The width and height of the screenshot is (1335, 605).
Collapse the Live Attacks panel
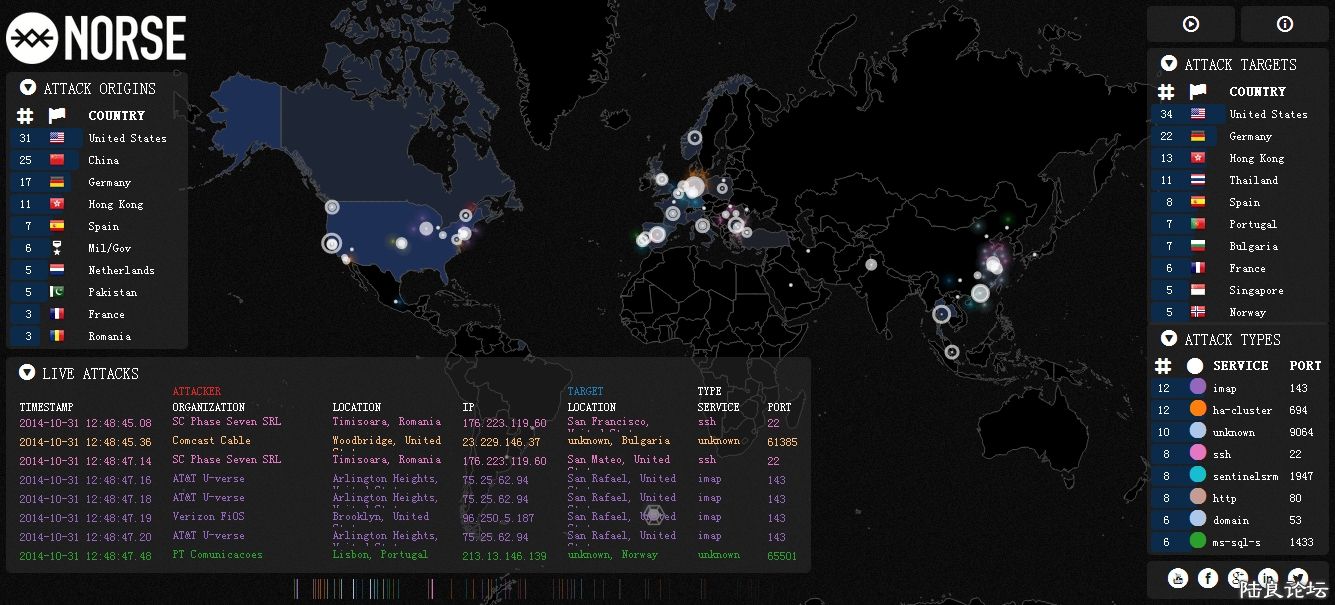tap(27, 373)
